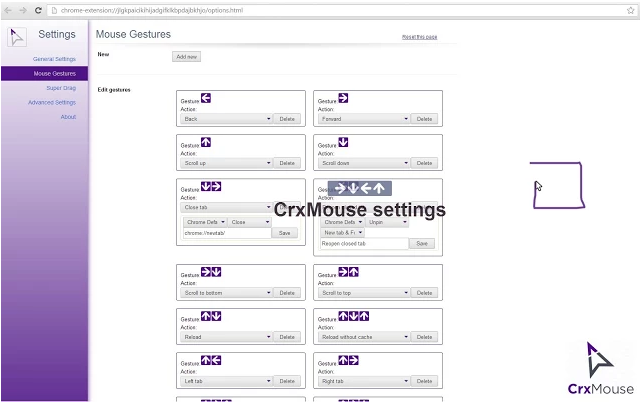Delete the Reload gesture
The height and width of the screenshot is (402, 640).
[x=287, y=337]
